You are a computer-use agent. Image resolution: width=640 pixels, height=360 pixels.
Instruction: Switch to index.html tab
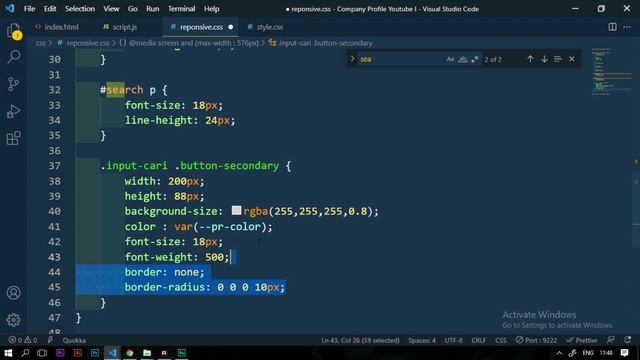pyautogui.click(x=57, y=27)
